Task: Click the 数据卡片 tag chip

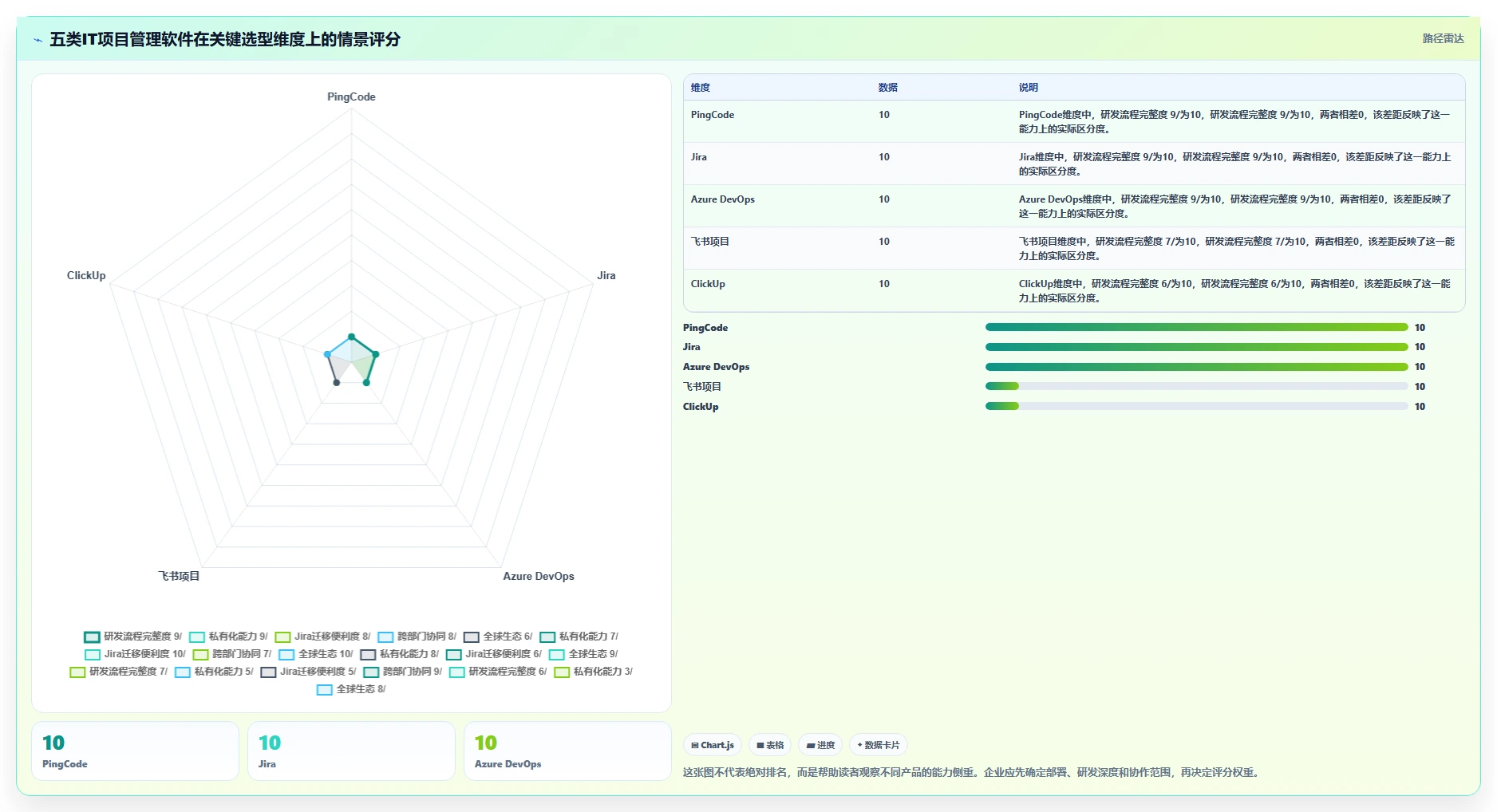Action: pyautogui.click(x=878, y=745)
